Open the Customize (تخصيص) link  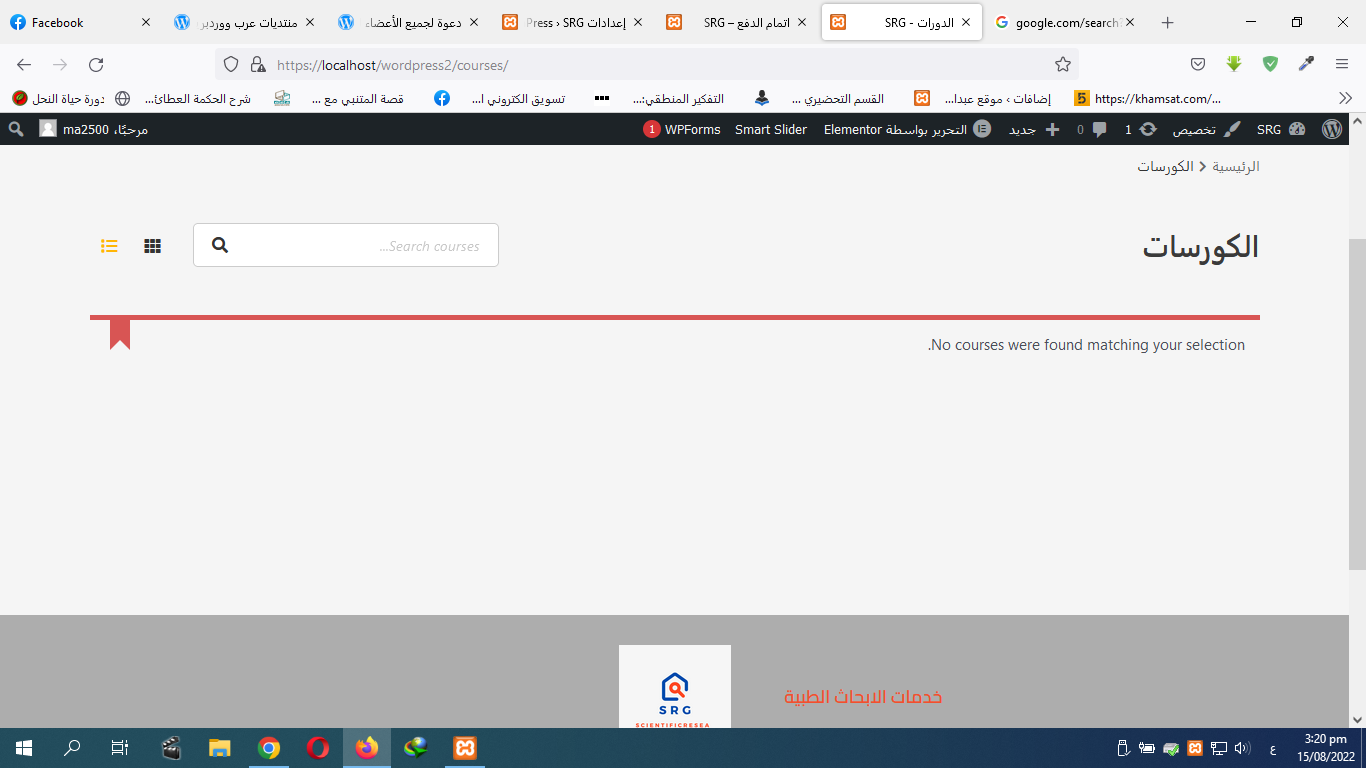click(1206, 129)
